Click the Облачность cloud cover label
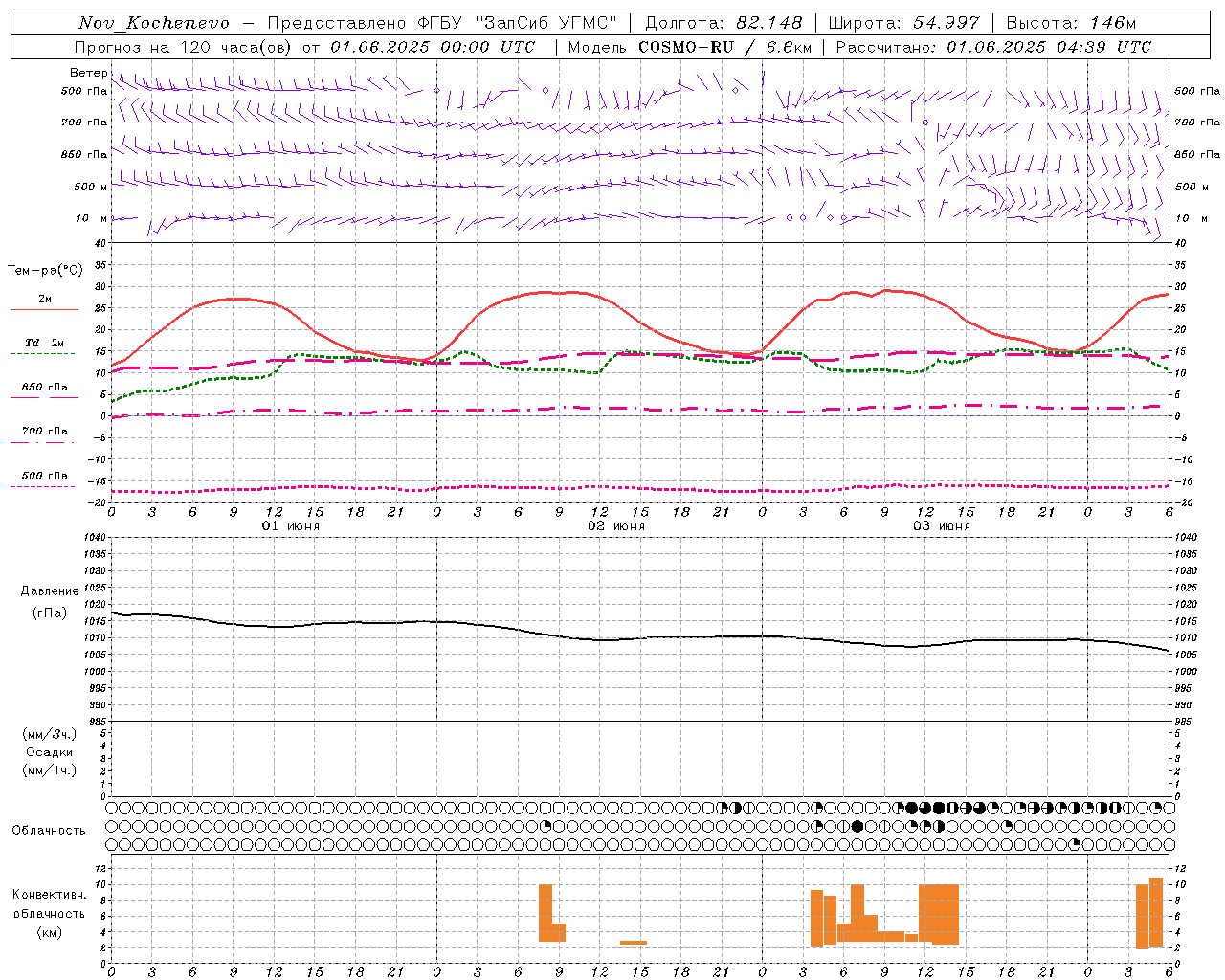 tap(49, 831)
